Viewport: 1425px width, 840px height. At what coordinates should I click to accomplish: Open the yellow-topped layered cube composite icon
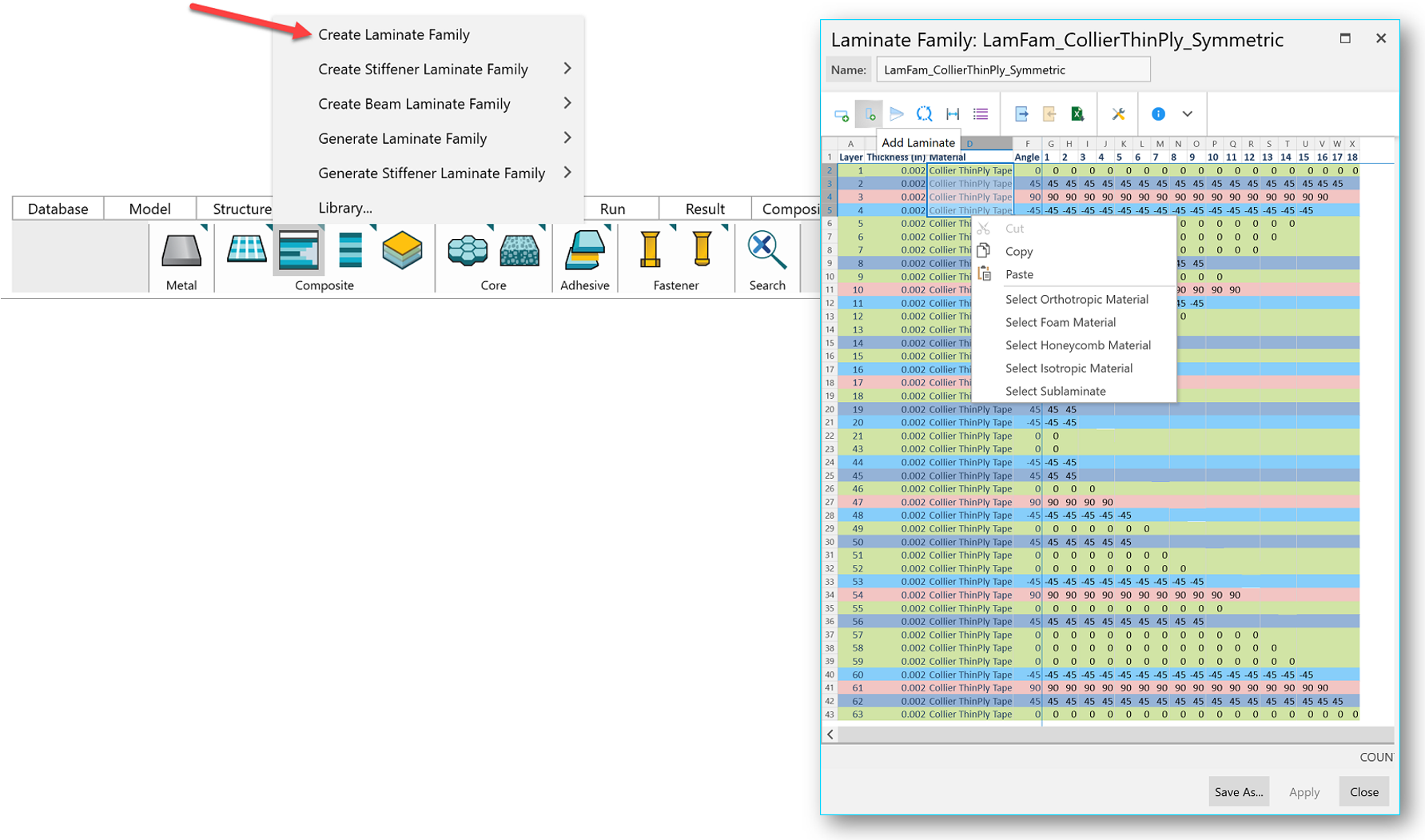pyautogui.click(x=402, y=250)
